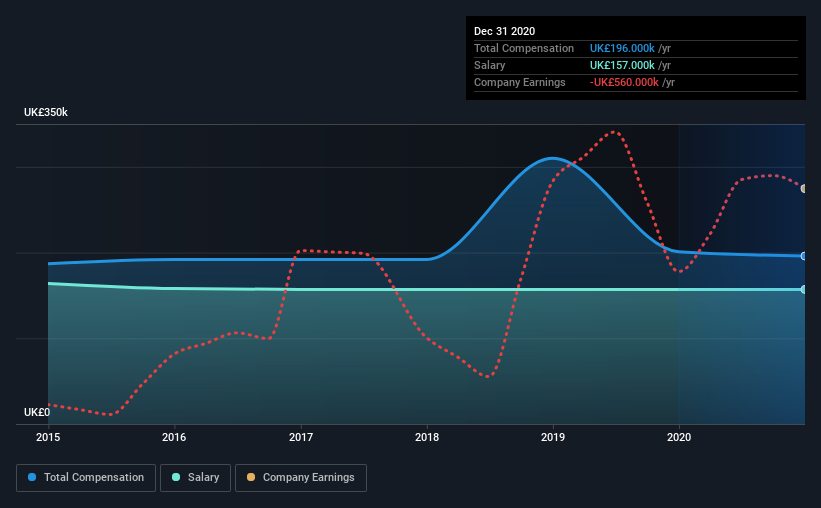This screenshot has height=508, width=821.
Task: Click the tooltip Total Compensation row label
Action: 524,48
